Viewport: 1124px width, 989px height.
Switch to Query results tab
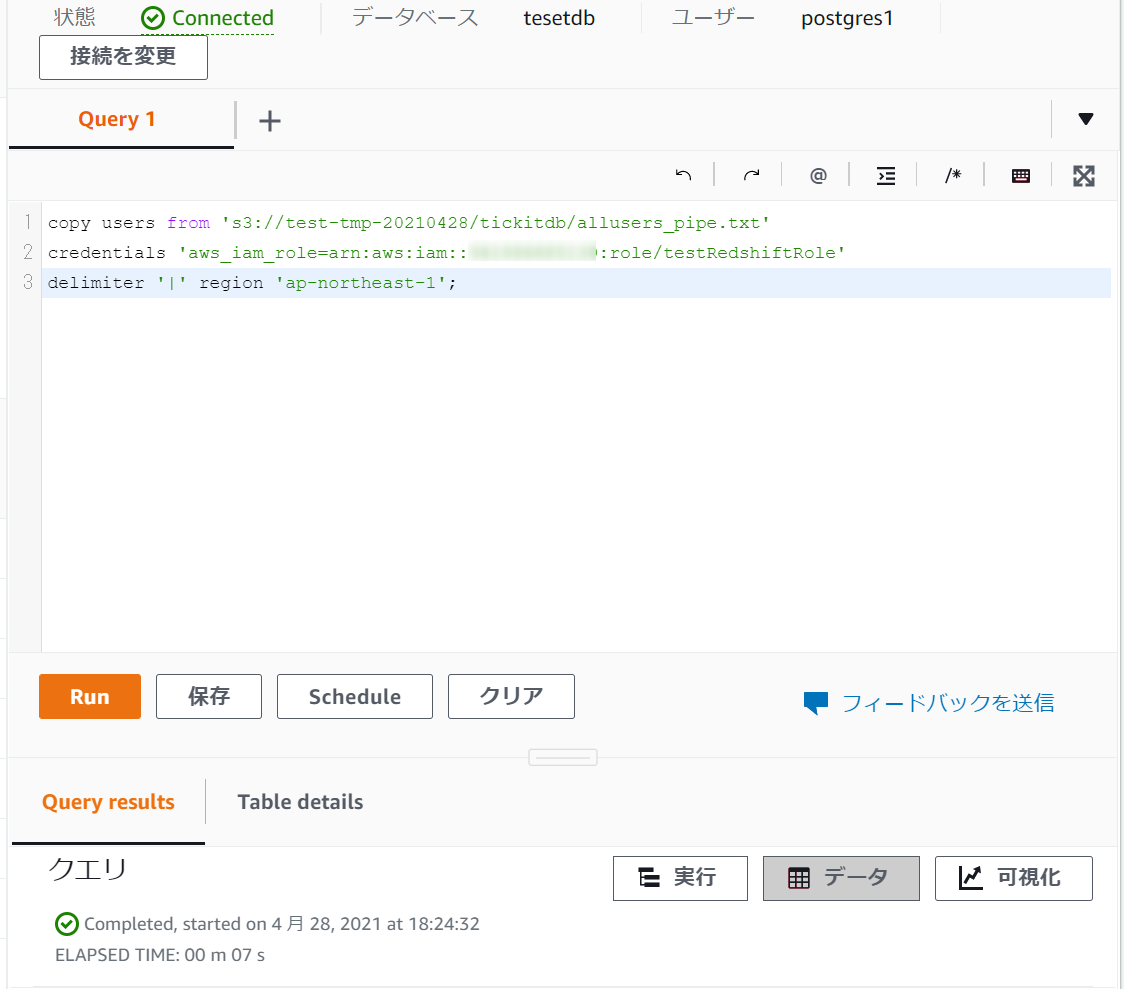click(x=108, y=801)
